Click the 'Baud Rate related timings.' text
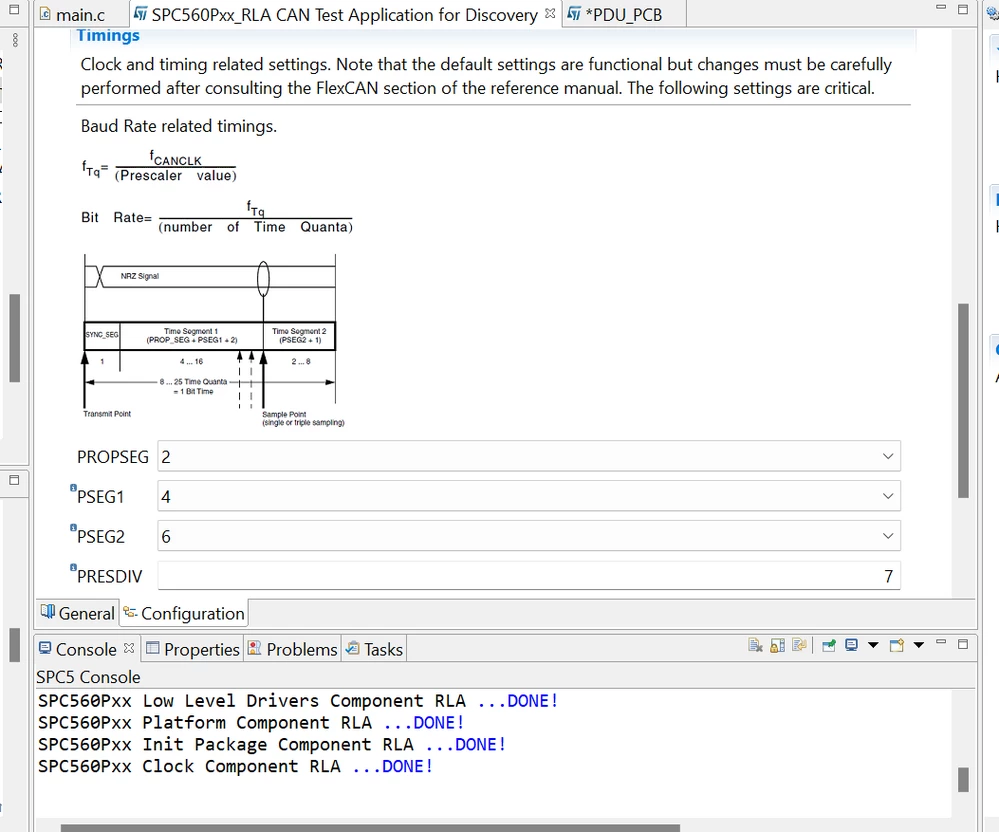Screen dimensions: 999x832 tap(178, 126)
